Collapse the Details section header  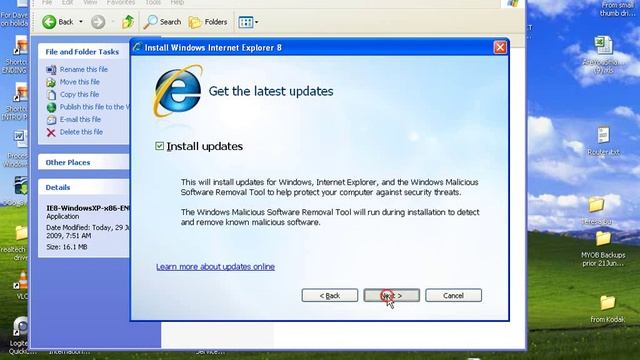(84, 187)
